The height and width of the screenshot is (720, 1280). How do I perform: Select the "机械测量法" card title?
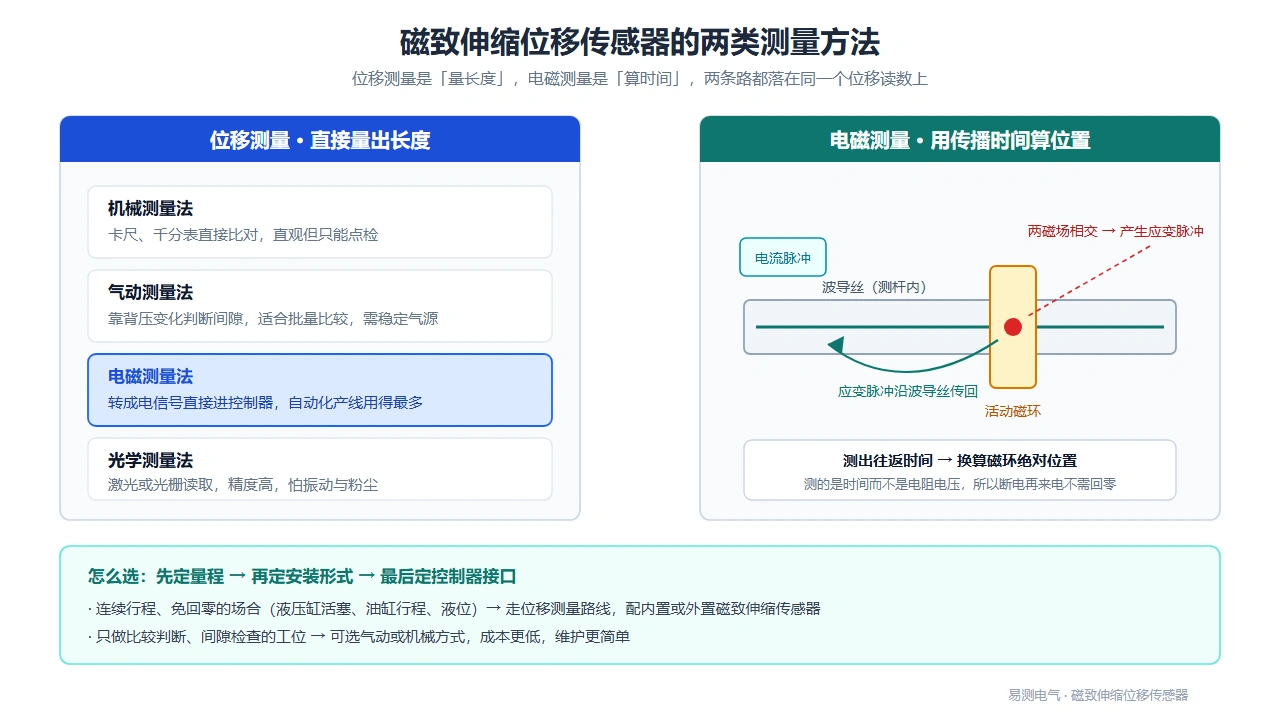[150, 209]
